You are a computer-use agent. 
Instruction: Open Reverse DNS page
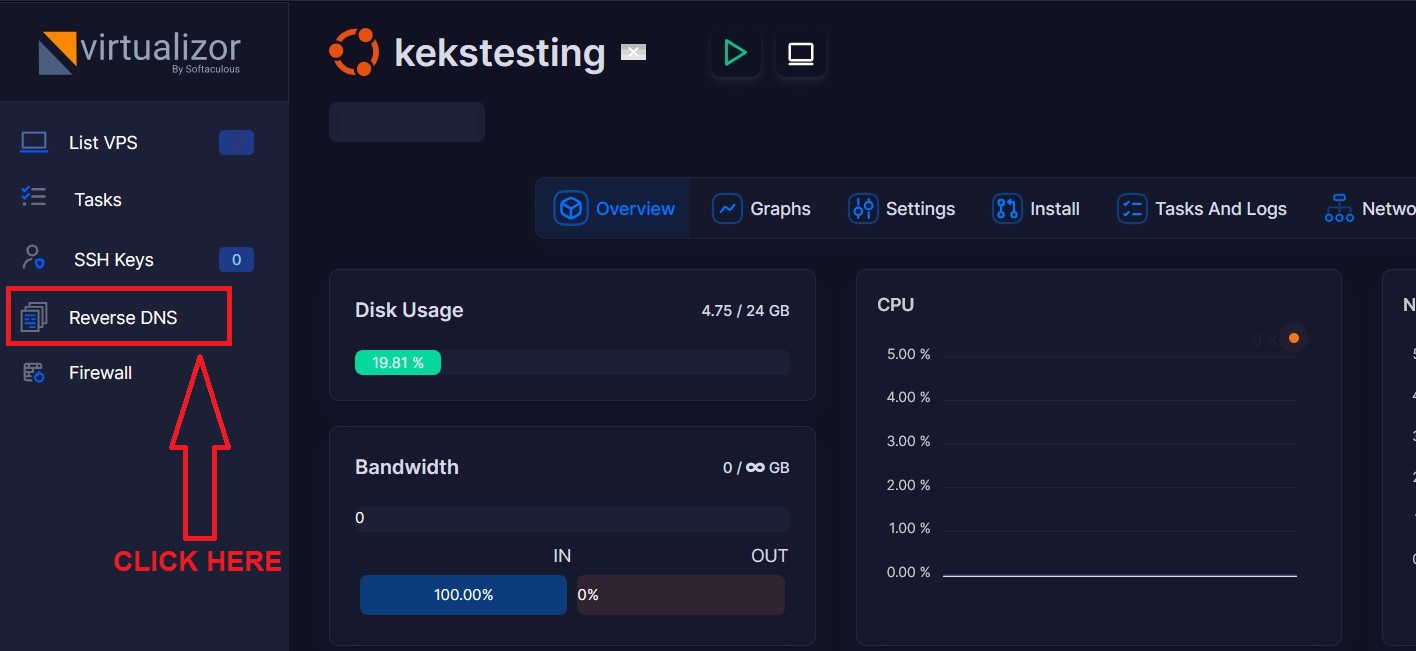tap(123, 318)
